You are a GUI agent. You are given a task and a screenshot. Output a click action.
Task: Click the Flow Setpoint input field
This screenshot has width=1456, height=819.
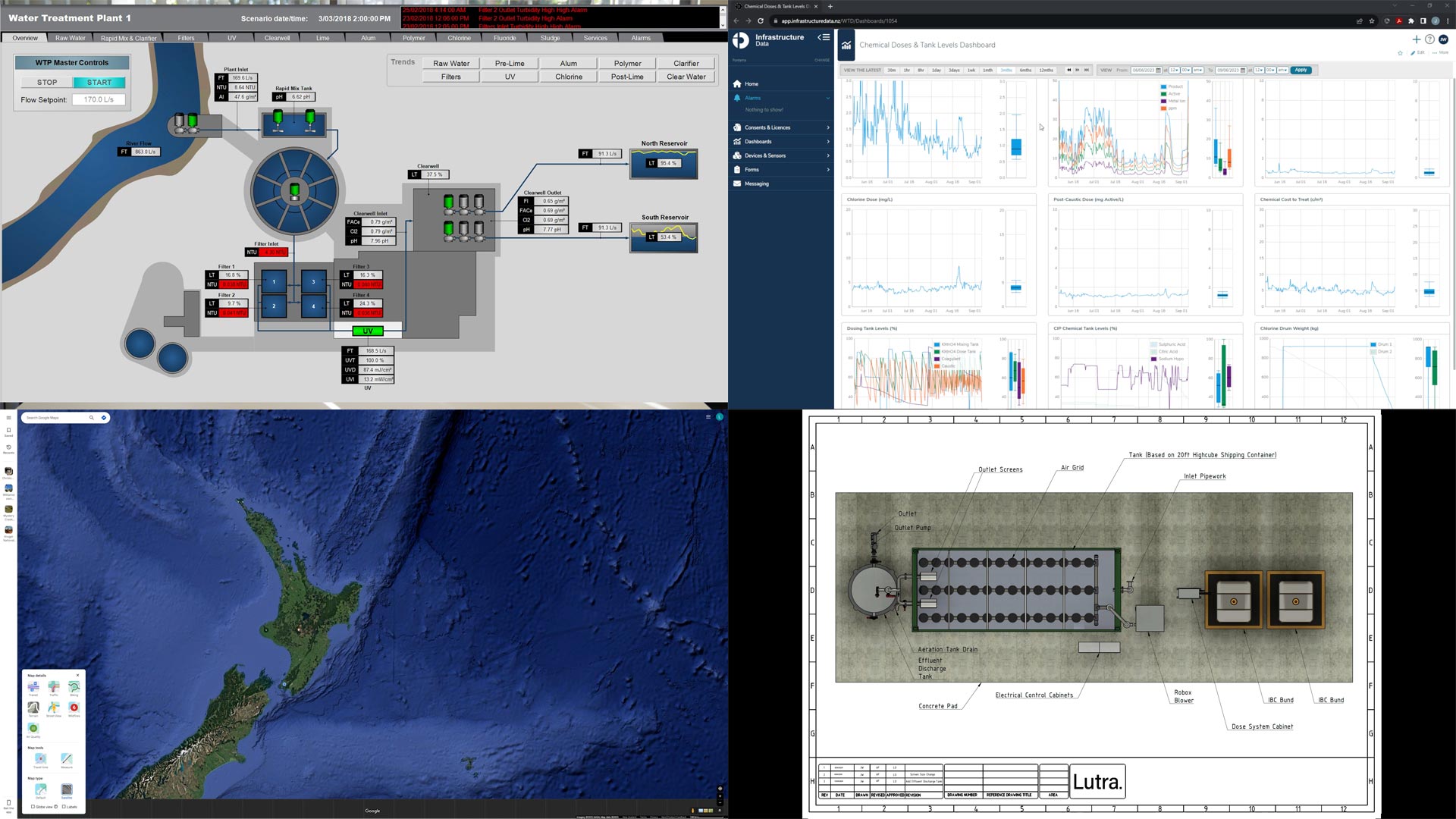click(99, 99)
